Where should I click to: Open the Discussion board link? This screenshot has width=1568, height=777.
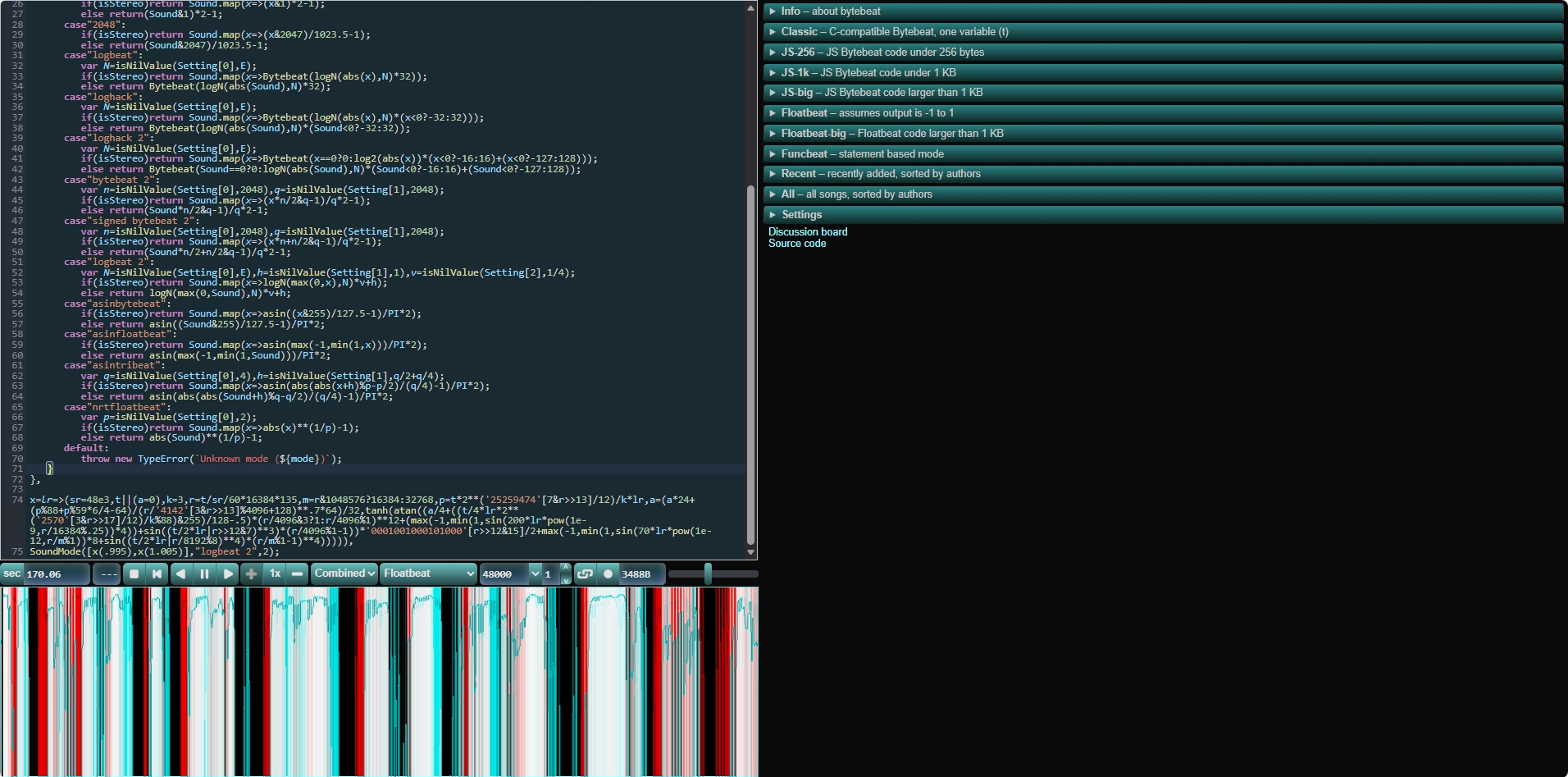point(808,232)
